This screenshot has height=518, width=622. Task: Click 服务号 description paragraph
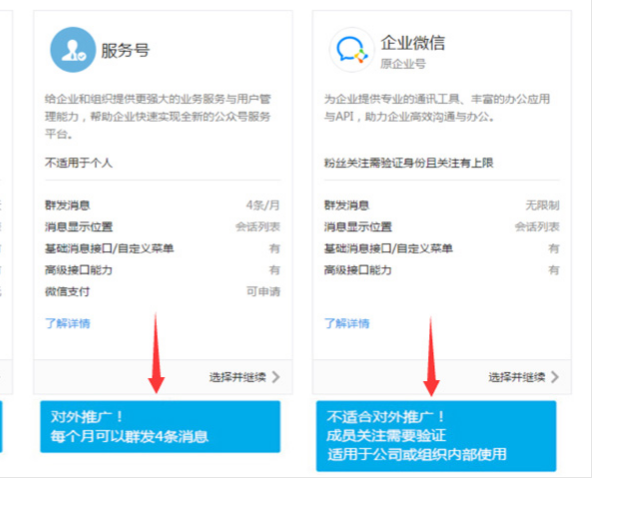[158, 116]
